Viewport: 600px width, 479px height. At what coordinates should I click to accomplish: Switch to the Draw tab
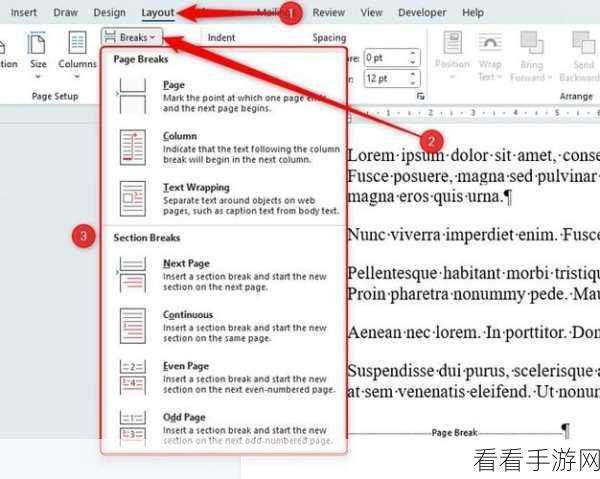click(x=65, y=13)
